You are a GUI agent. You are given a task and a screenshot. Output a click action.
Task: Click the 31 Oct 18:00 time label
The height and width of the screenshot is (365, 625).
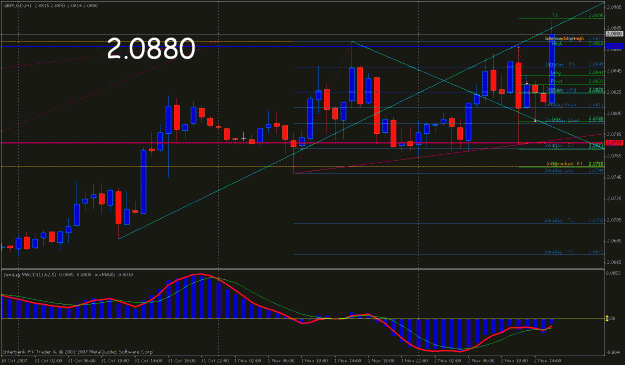(182, 361)
